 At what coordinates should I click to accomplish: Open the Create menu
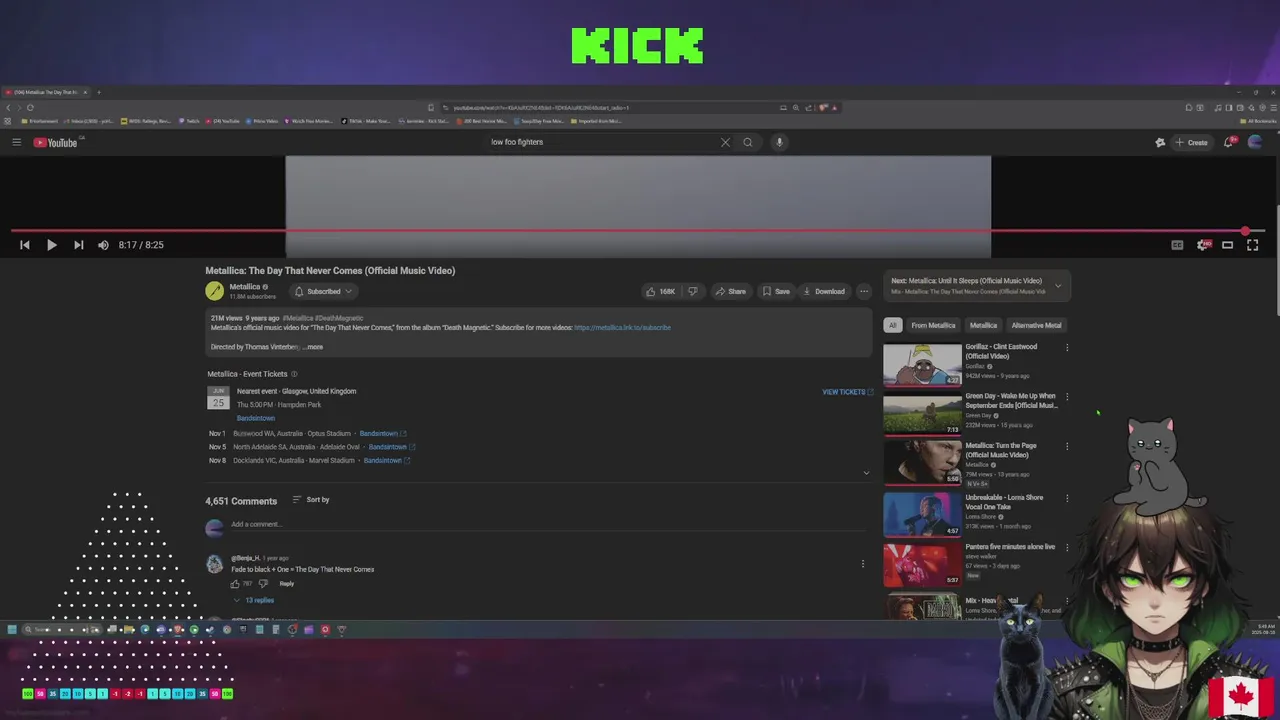[1191, 142]
